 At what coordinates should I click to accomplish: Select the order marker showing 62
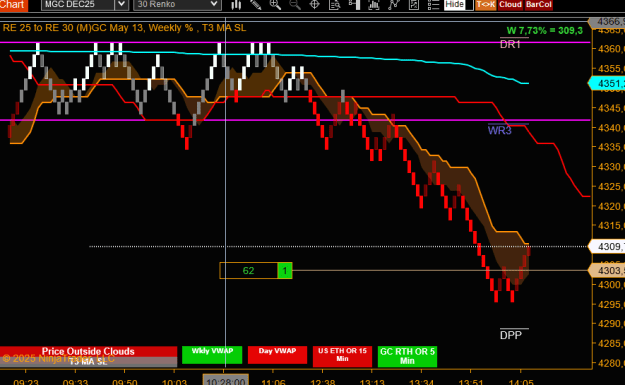click(248, 271)
